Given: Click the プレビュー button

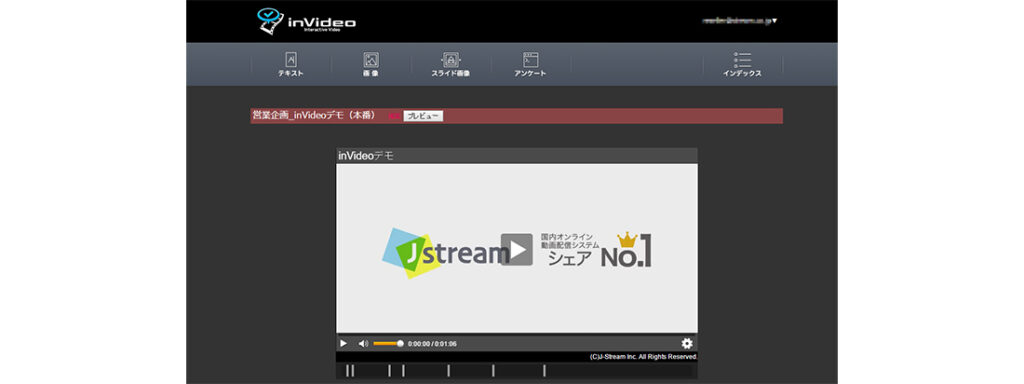Looking at the screenshot, I should click(423, 116).
